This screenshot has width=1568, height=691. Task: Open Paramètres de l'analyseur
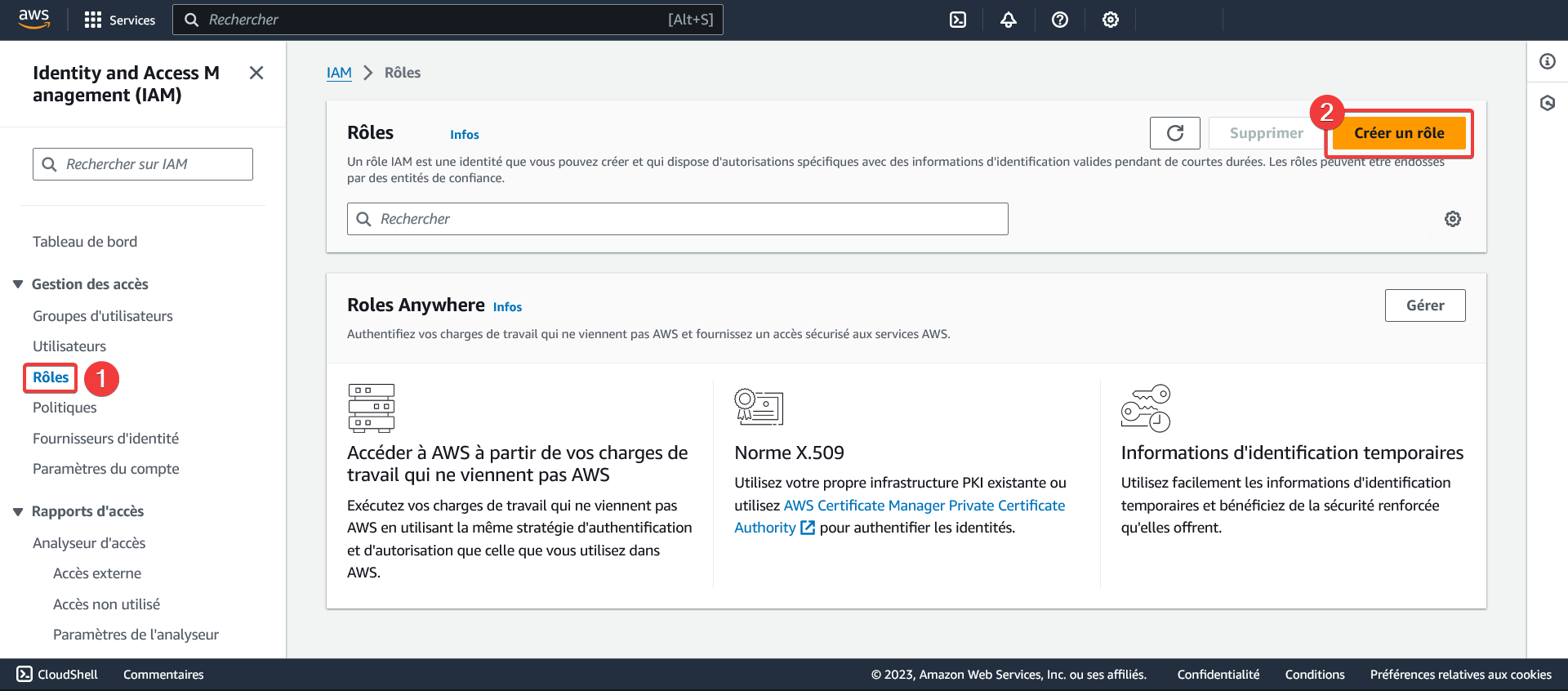[136, 635]
